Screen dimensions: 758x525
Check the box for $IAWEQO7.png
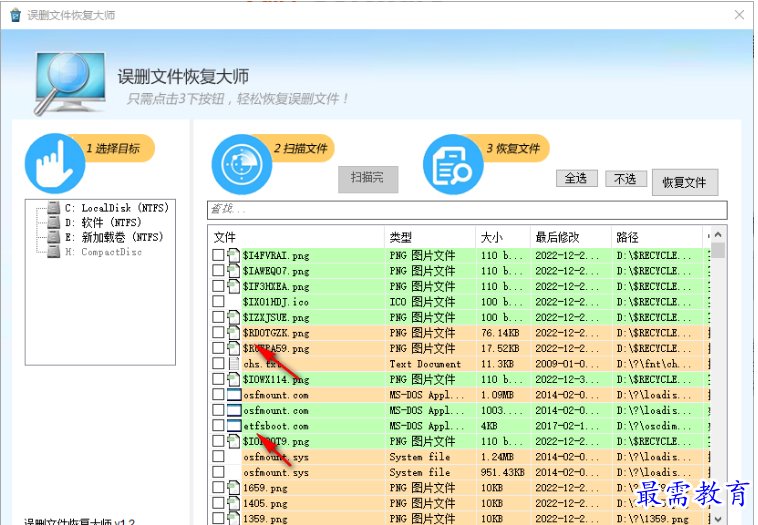click(219, 270)
